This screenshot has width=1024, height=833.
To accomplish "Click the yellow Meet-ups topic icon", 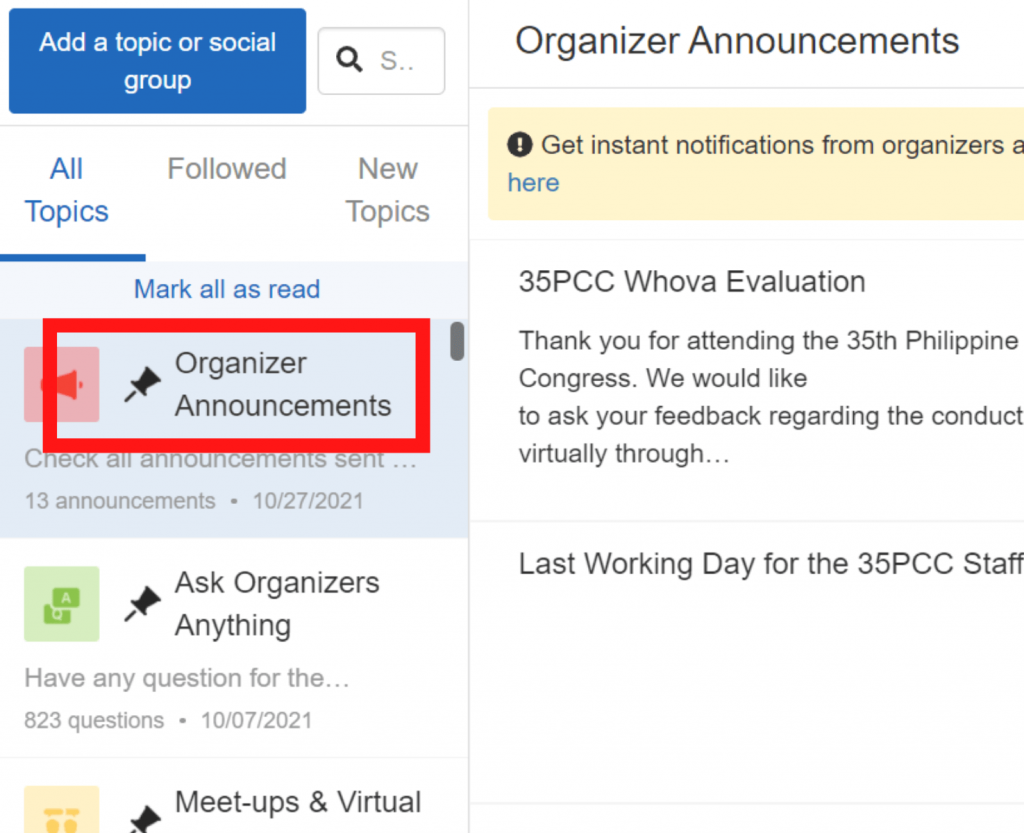I will pyautogui.click(x=61, y=812).
